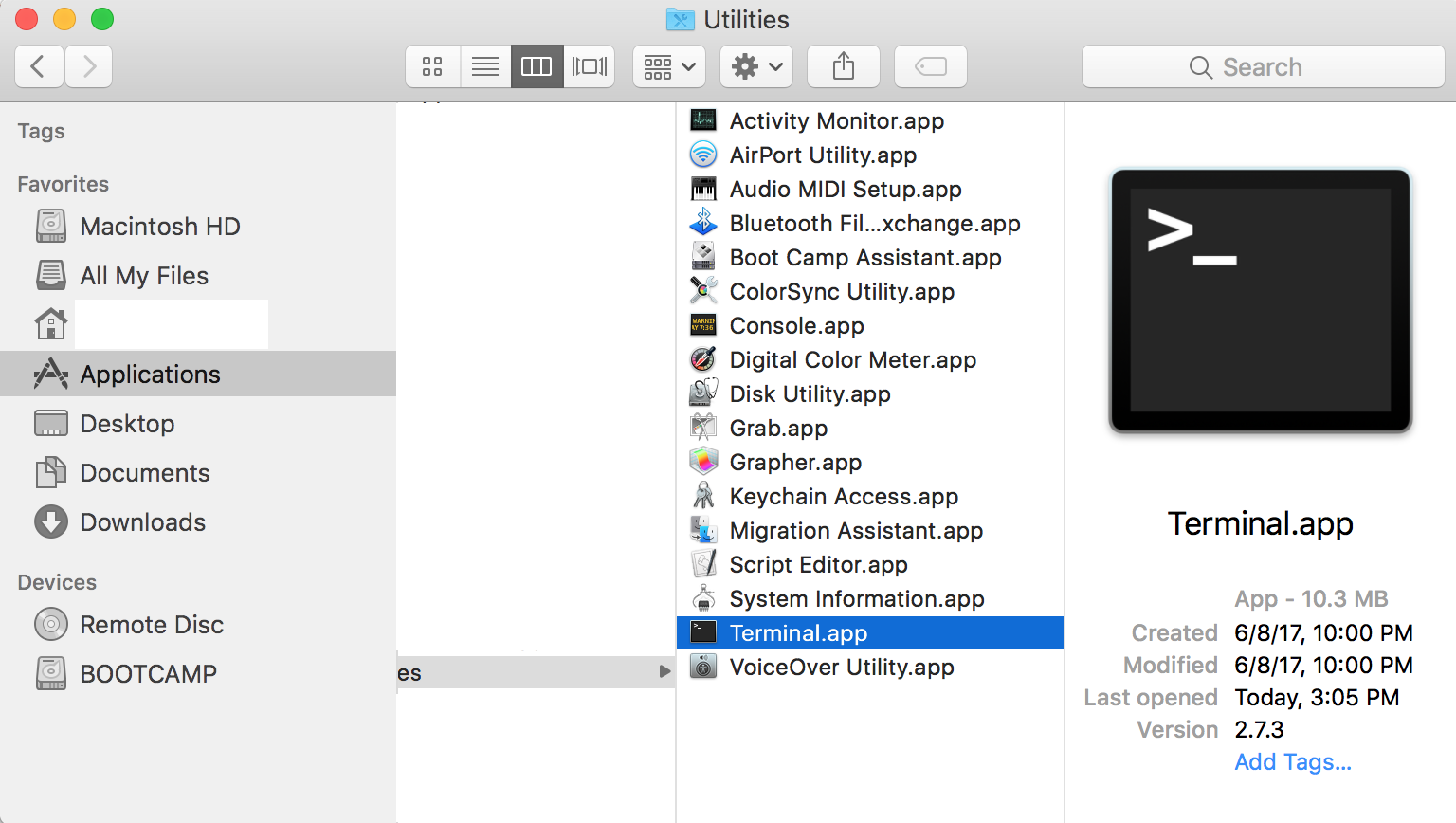Click the Script Editor icon

(703, 564)
